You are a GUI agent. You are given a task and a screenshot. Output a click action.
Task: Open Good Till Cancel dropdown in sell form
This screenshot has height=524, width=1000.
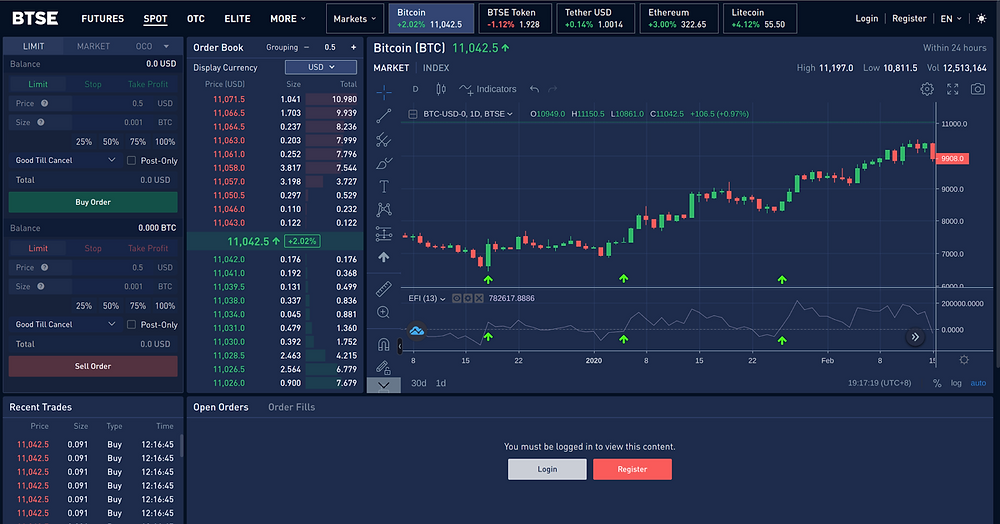point(65,324)
